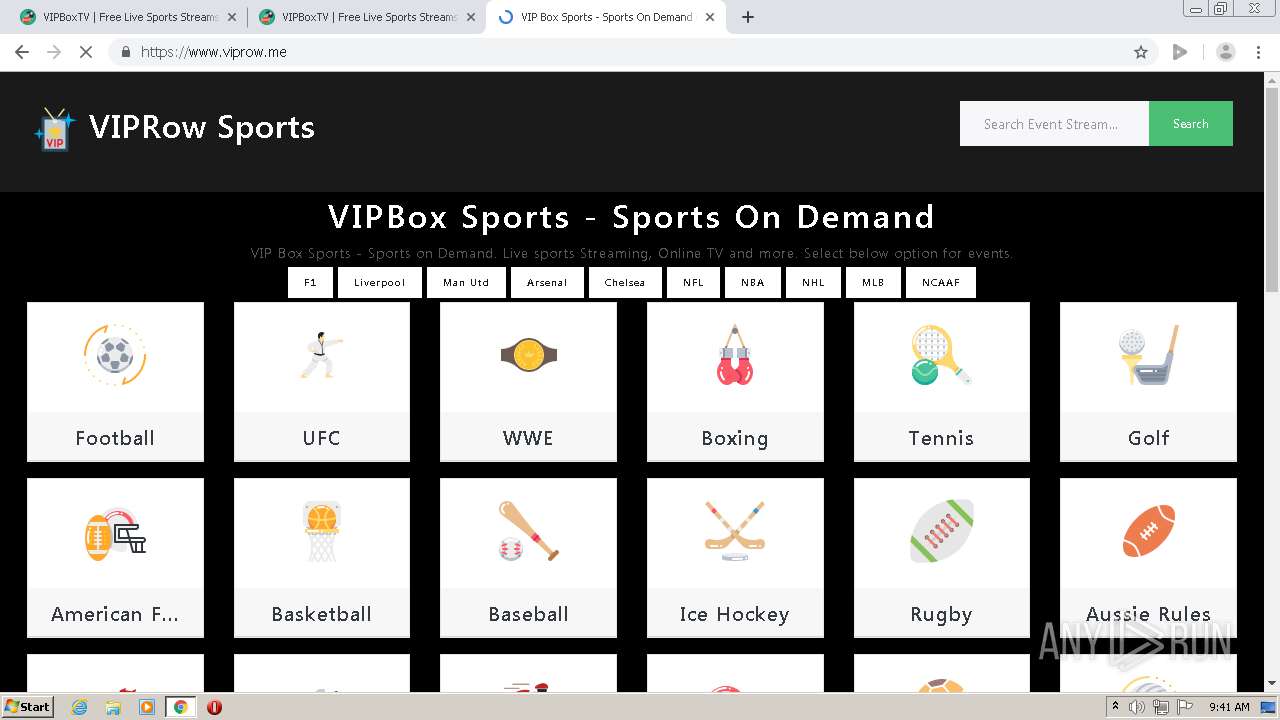Choose the Man Utd quick link

466,282
